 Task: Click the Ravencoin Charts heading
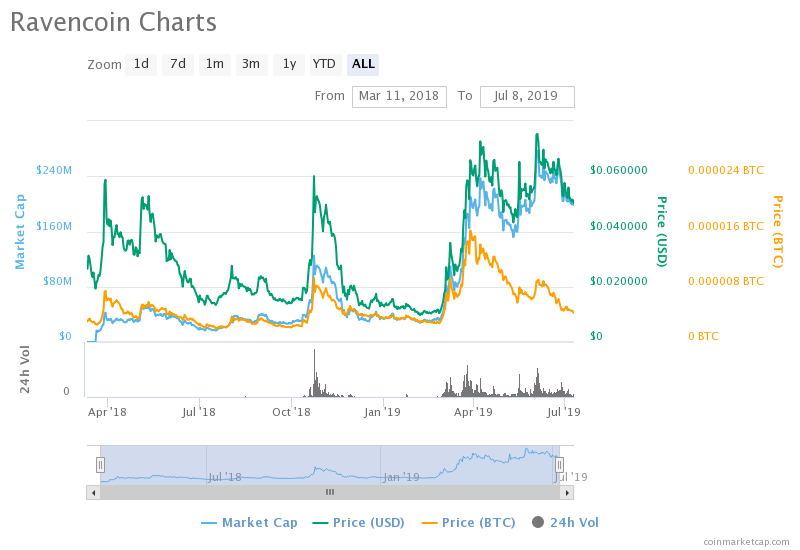113,22
